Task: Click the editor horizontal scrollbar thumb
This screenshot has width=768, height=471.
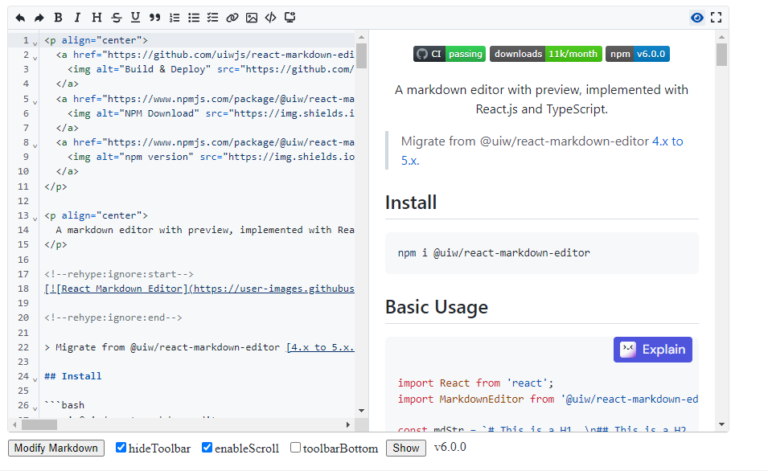Action: click(x=39, y=424)
